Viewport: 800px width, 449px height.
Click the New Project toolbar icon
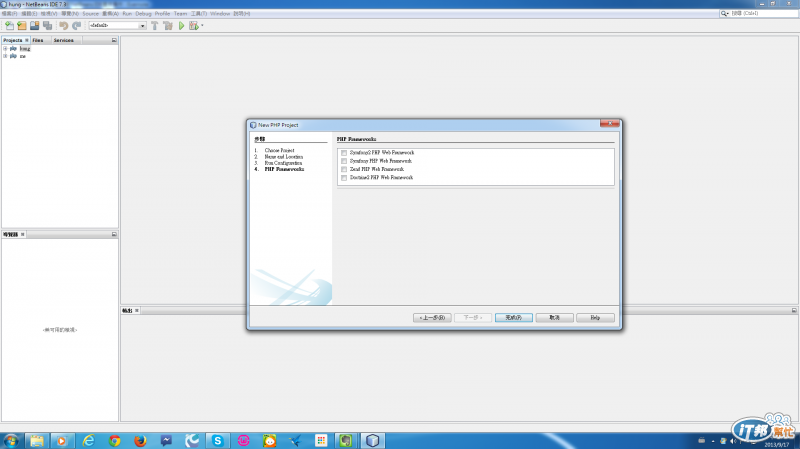(22, 26)
